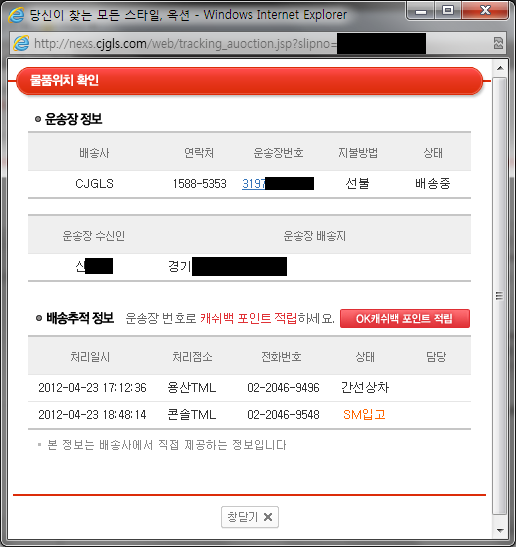
Task: Click the compatibility view icon in address bar
Action: point(499,43)
